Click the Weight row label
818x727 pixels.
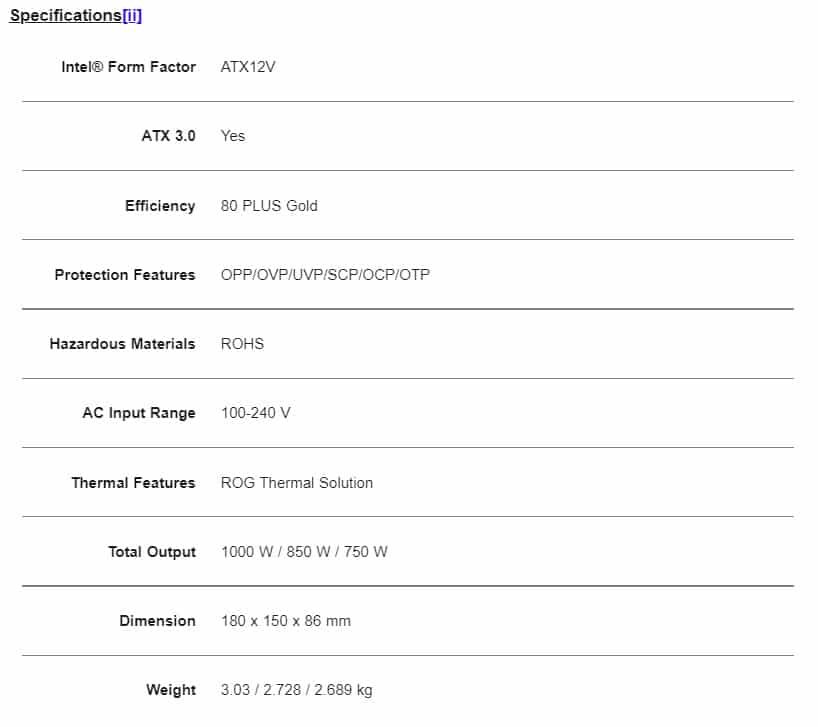coord(171,690)
